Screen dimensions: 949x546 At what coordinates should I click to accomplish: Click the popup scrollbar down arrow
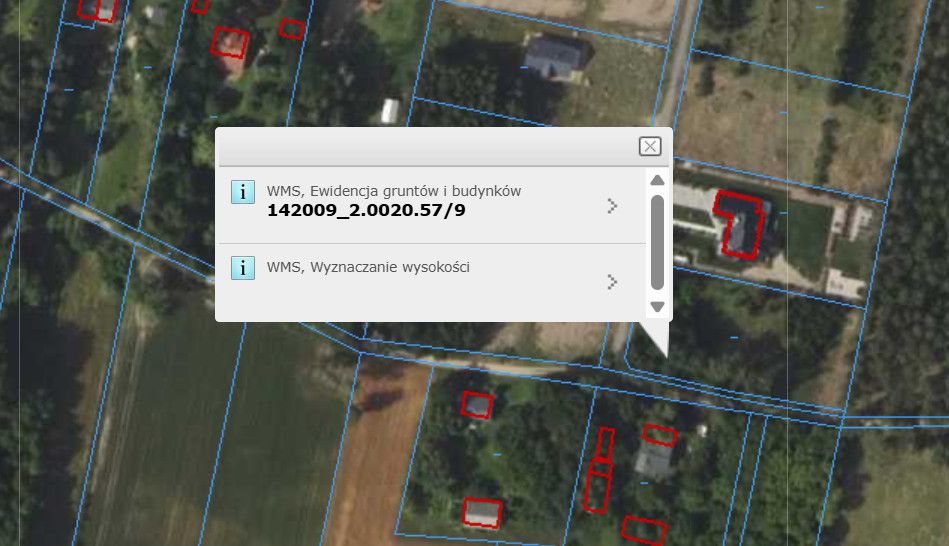(657, 306)
